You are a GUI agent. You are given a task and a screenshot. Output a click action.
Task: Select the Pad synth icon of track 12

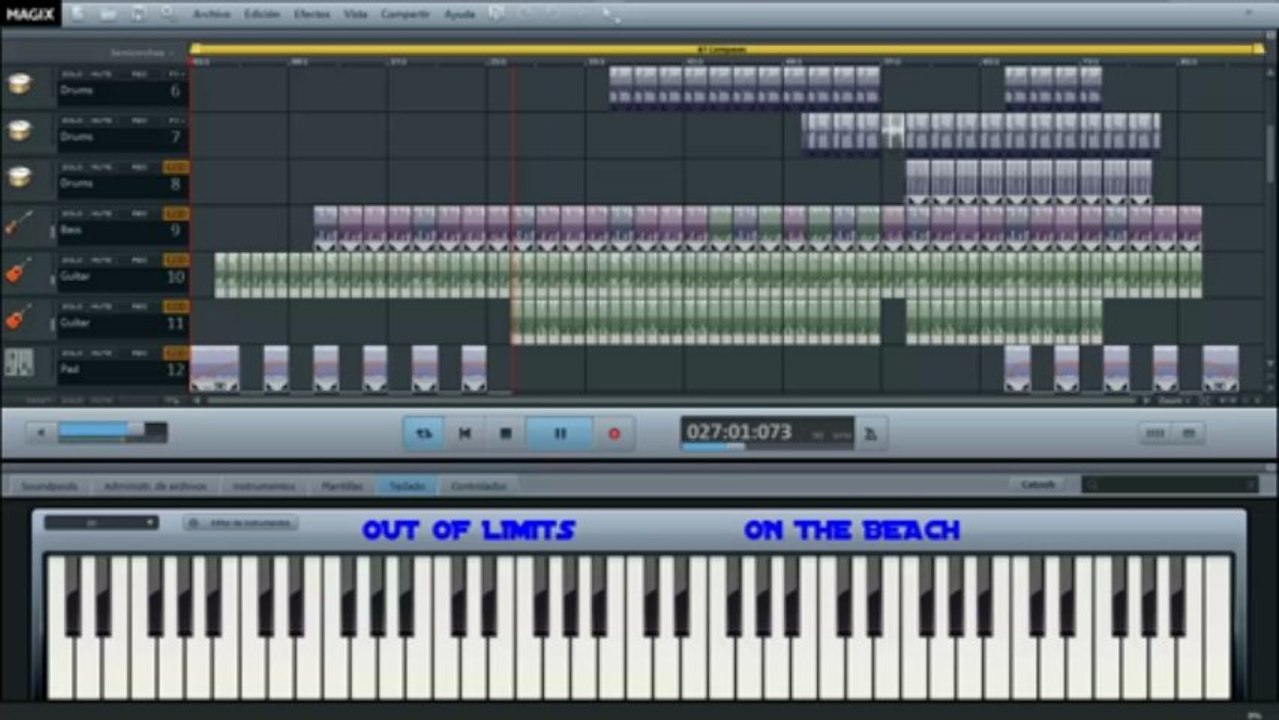click(19, 363)
